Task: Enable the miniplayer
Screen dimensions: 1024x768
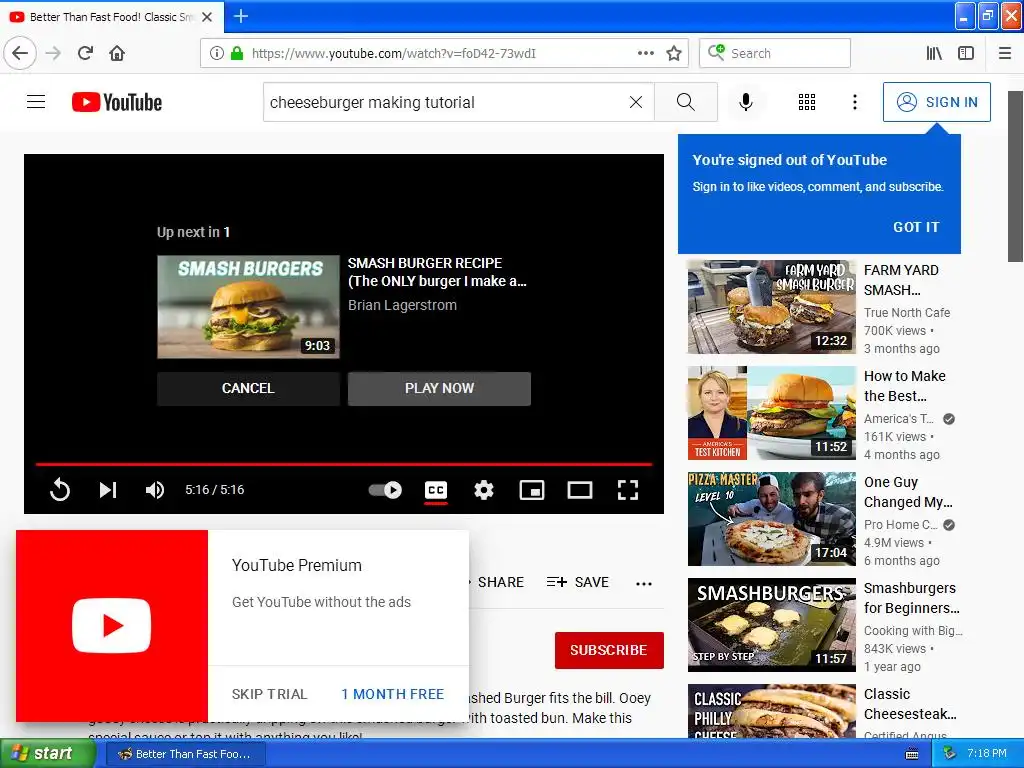Action: 532,490
